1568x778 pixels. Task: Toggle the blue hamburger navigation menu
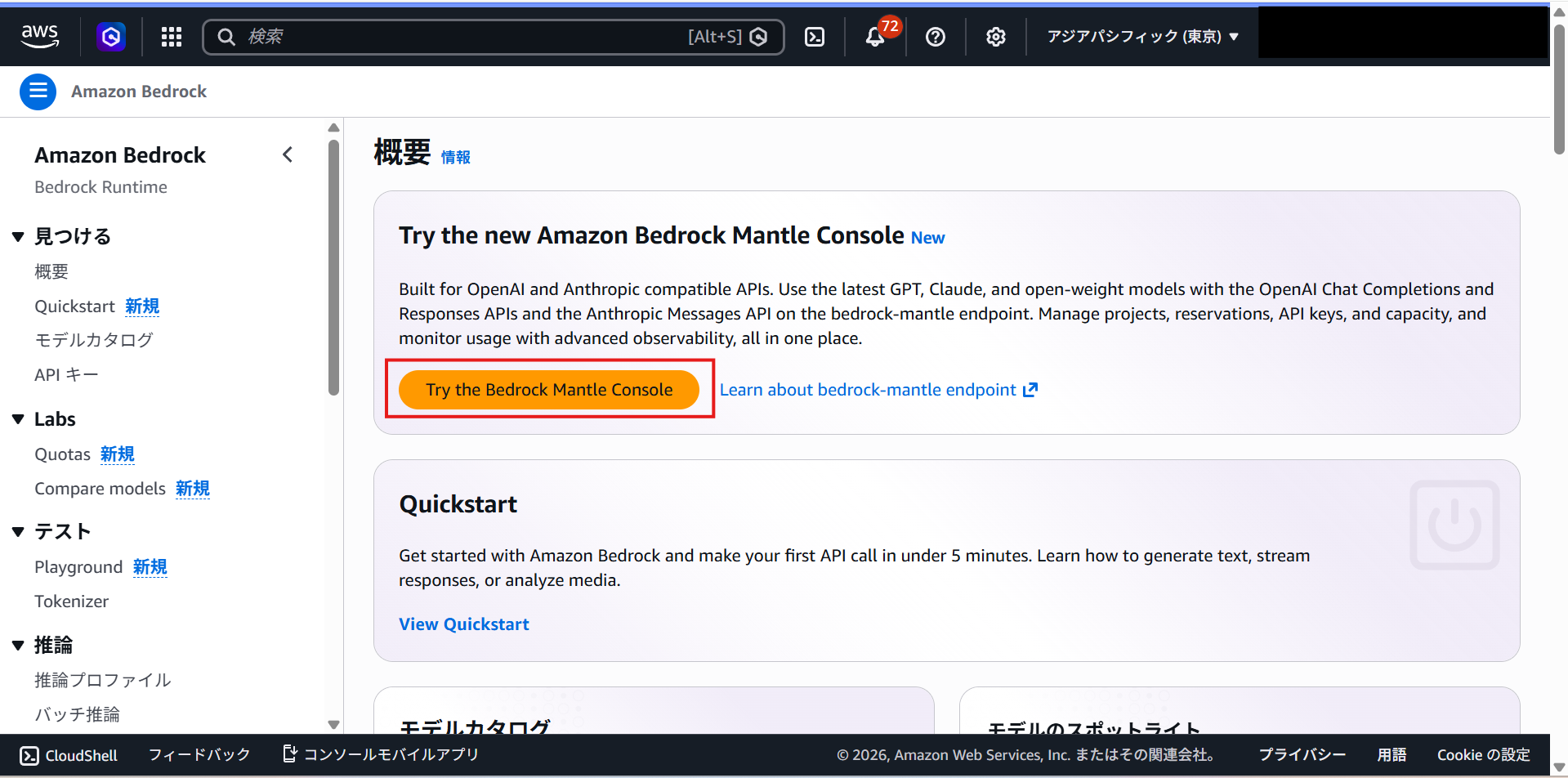(x=38, y=92)
